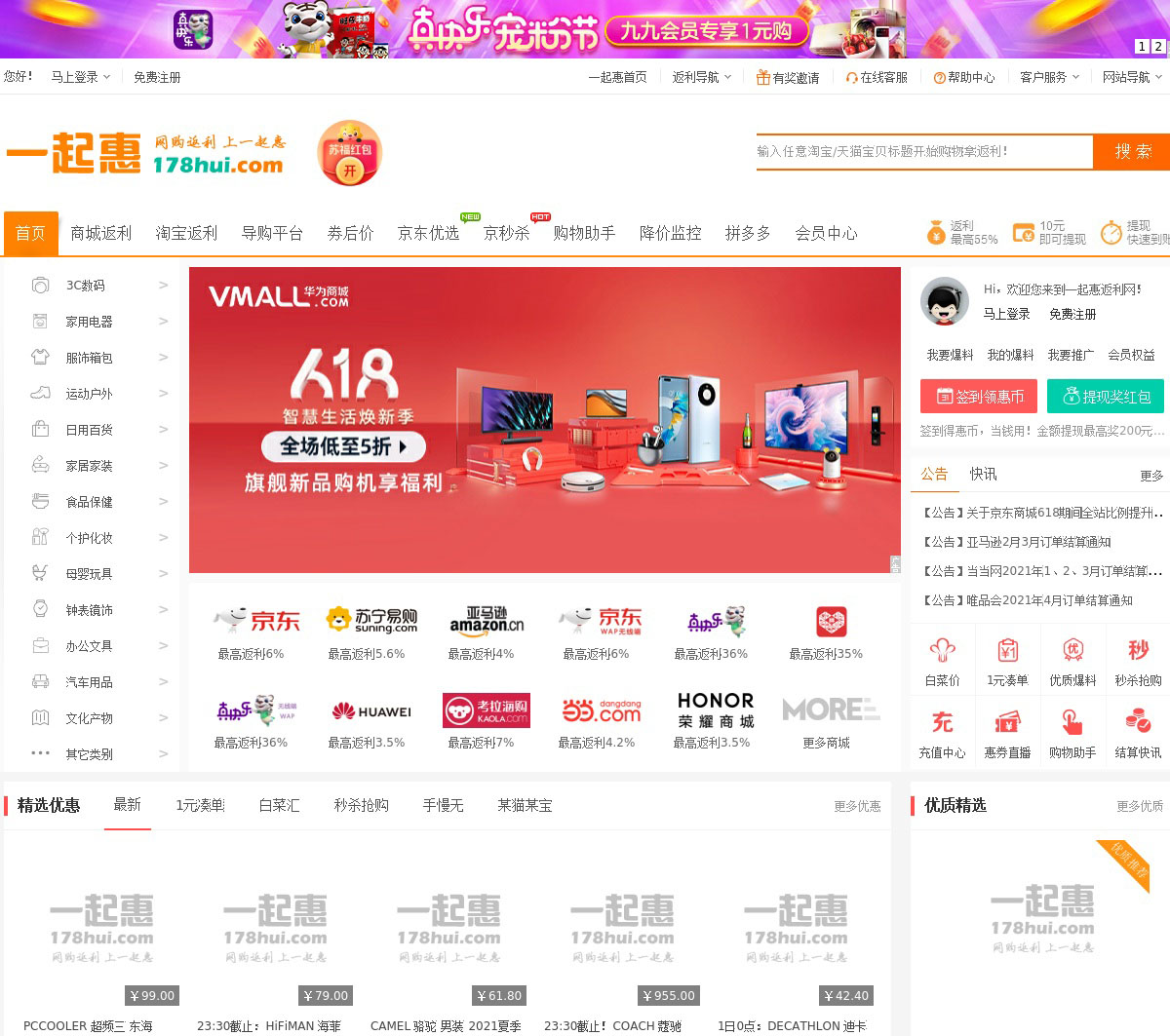Open the 商城返利 navigation item
The width and height of the screenshot is (1170, 1036).
tap(101, 234)
